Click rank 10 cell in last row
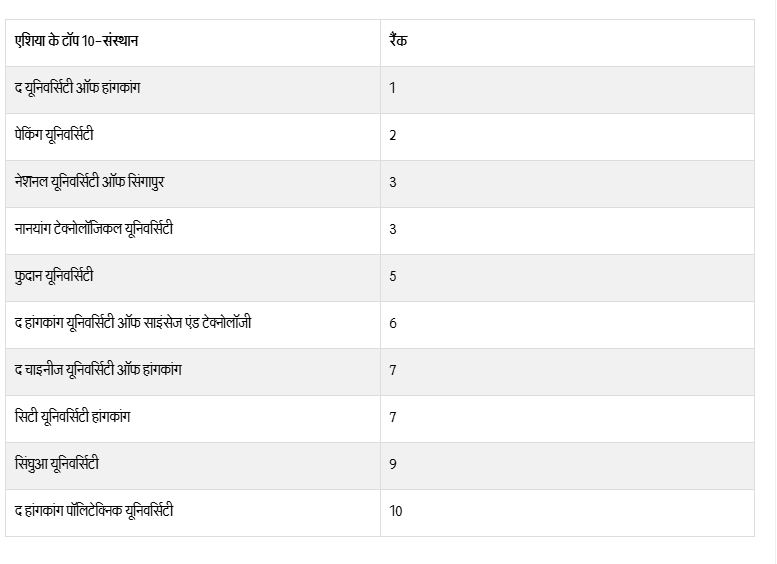Screen dimensions: 777x564 (396, 511)
